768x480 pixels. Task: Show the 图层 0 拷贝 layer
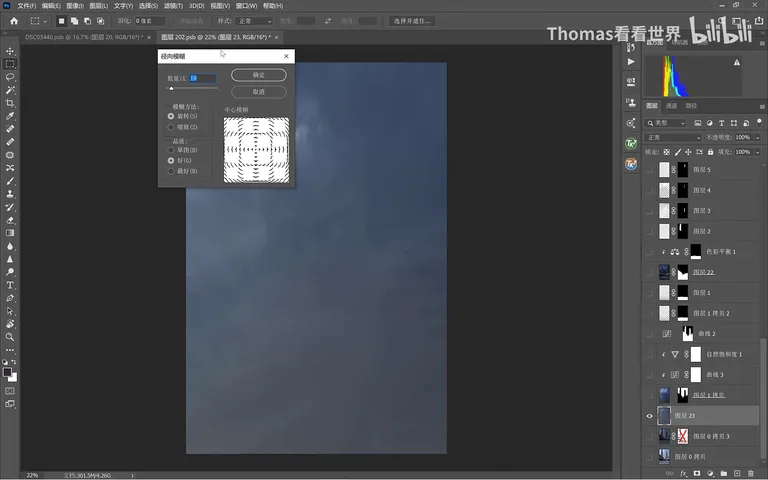pos(649,456)
